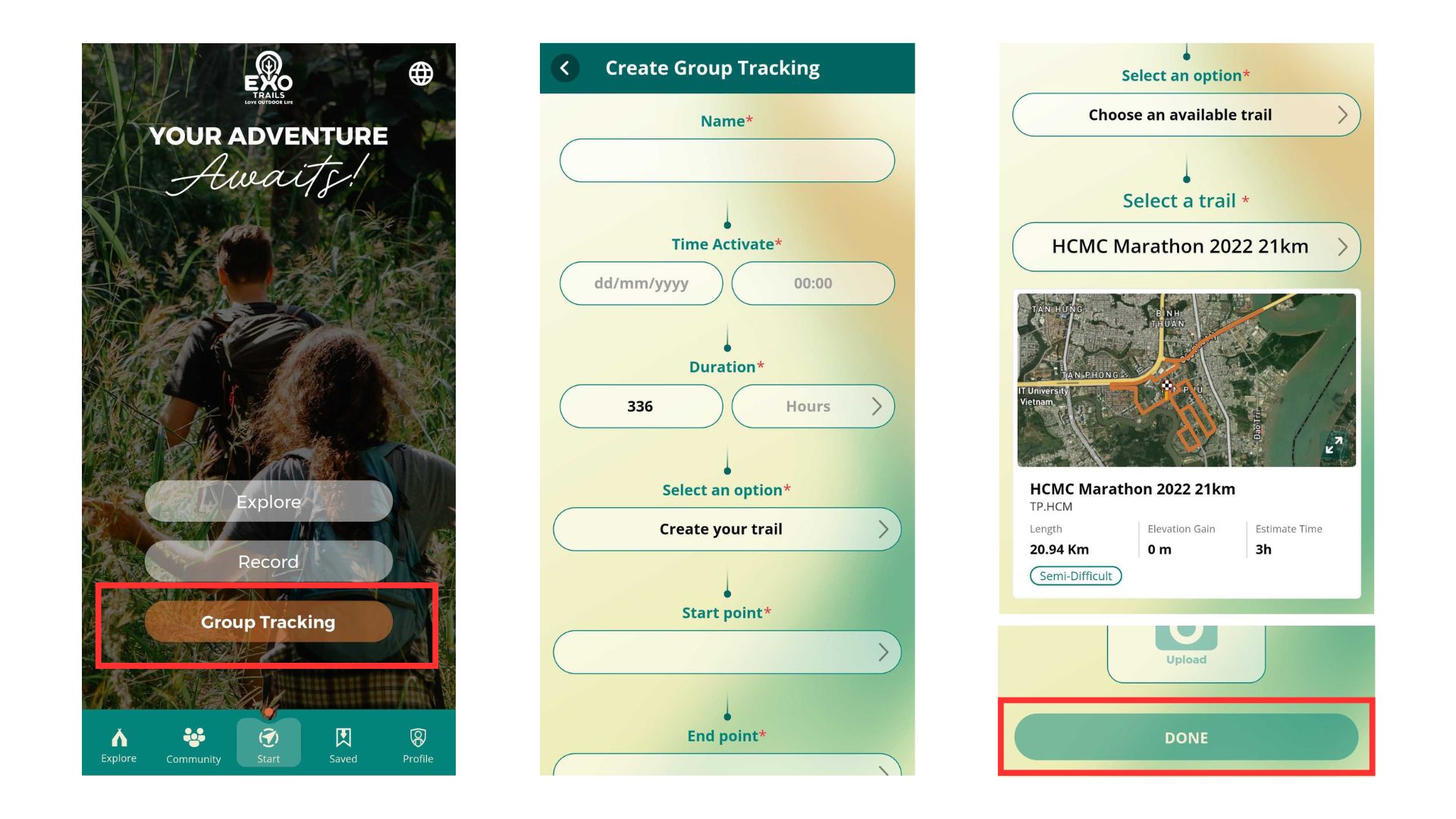This screenshot has width=1456, height=819.
Task: Tap DONE to confirm trail selection
Action: [x=1185, y=737]
